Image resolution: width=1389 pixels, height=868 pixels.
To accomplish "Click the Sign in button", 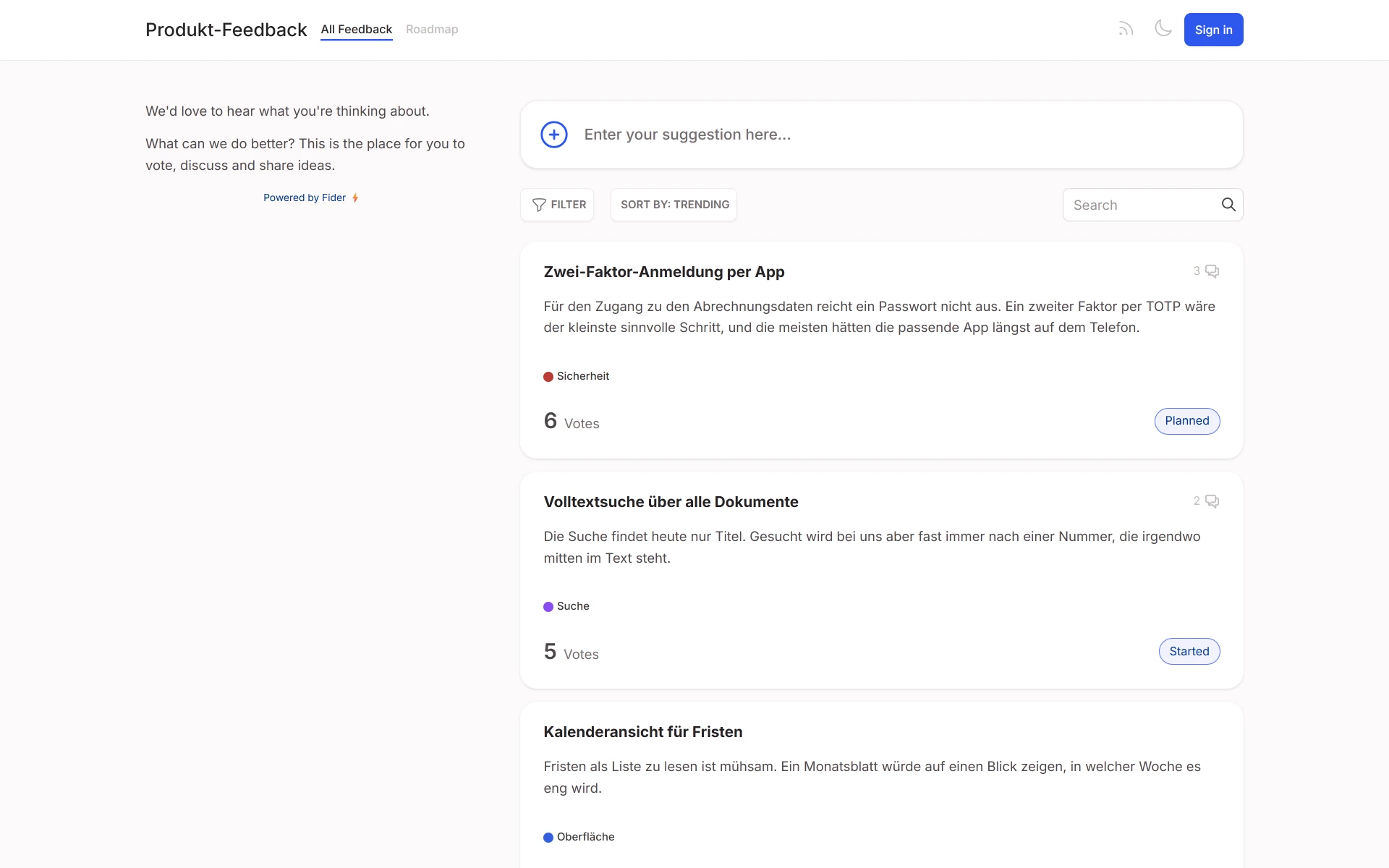I will point(1213,30).
